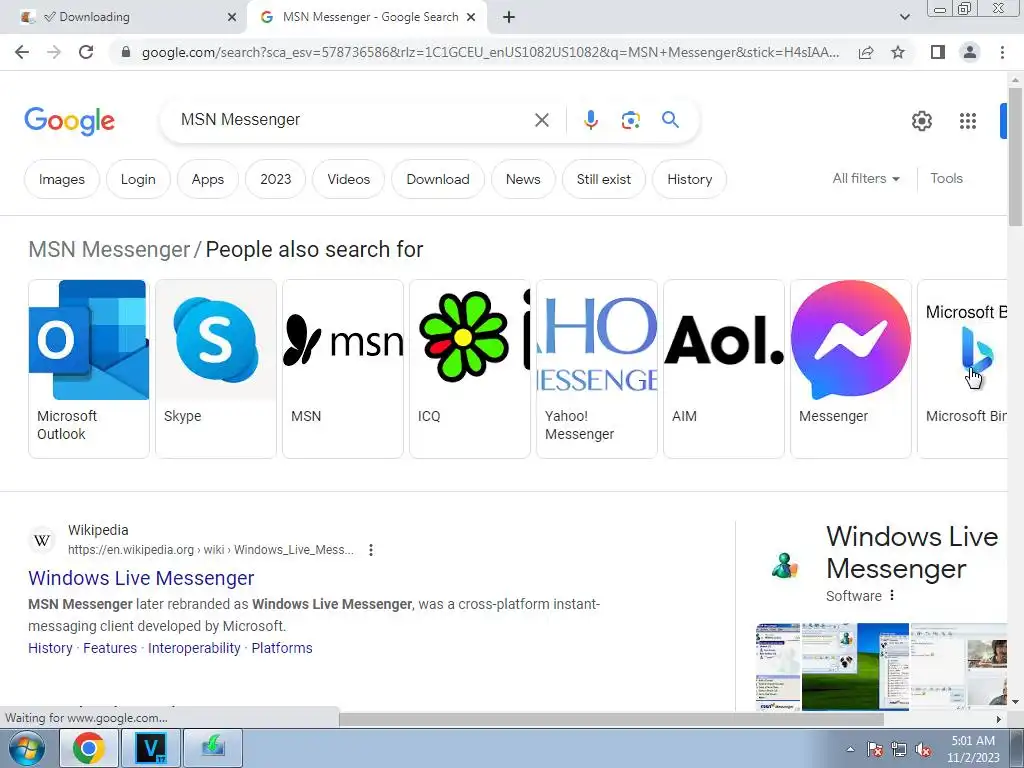Viewport: 1024px width, 768px height.
Task: Open a new tab with the plus button
Action: pos(509,18)
